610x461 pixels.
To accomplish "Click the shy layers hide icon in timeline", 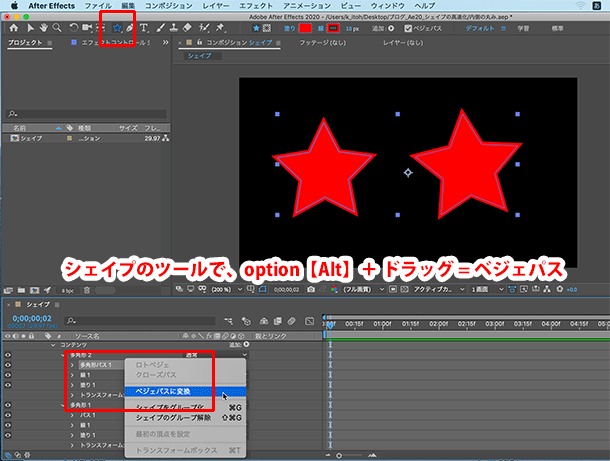I will [x=263, y=321].
